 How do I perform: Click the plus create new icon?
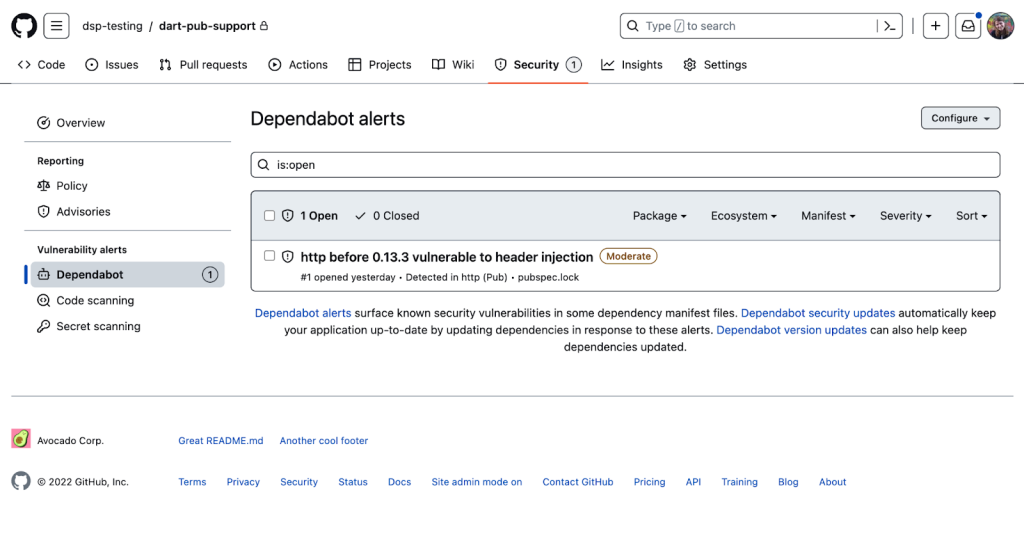pyautogui.click(x=935, y=26)
